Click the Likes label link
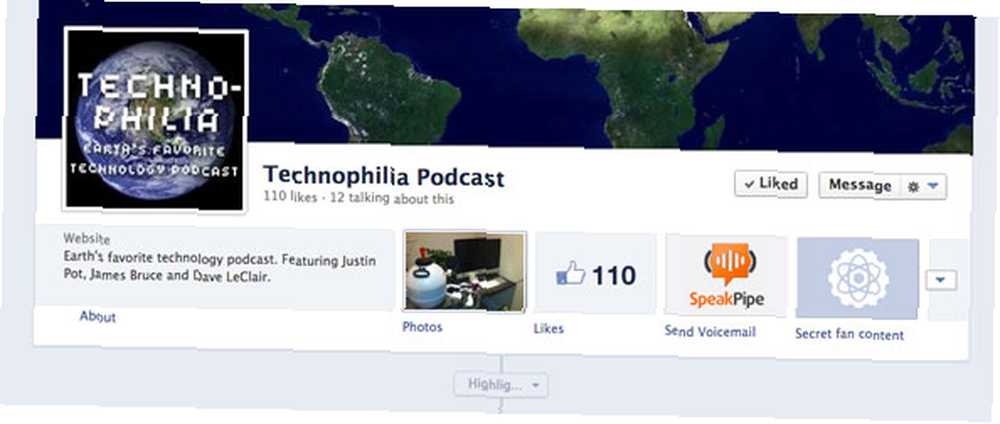1000x424 pixels. [548, 329]
